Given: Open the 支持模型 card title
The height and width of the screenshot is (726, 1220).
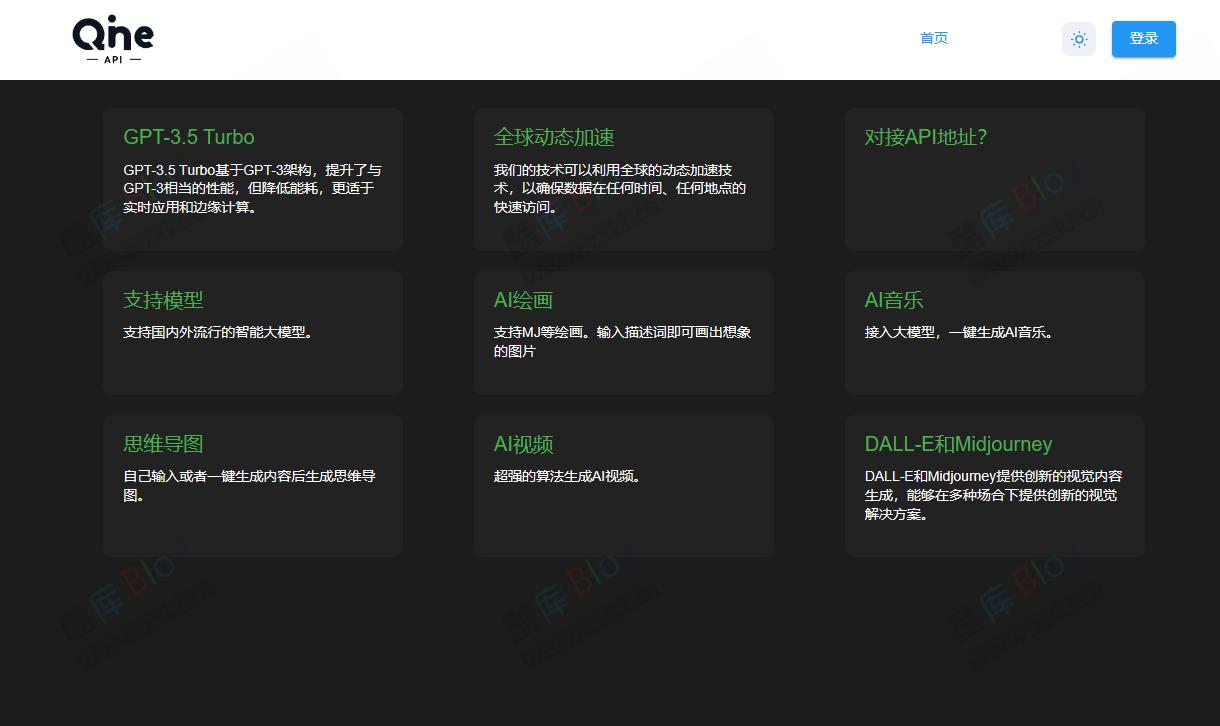Looking at the screenshot, I should coord(163,300).
